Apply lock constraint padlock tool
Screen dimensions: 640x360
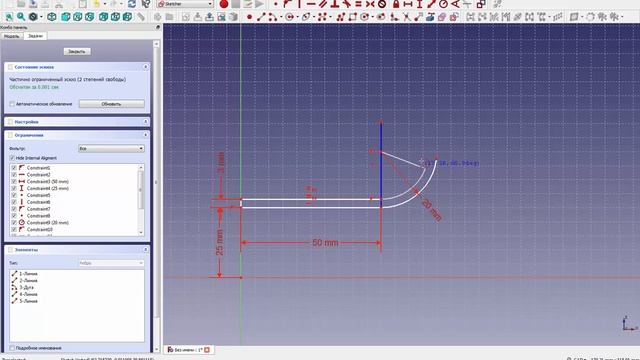point(396,4)
